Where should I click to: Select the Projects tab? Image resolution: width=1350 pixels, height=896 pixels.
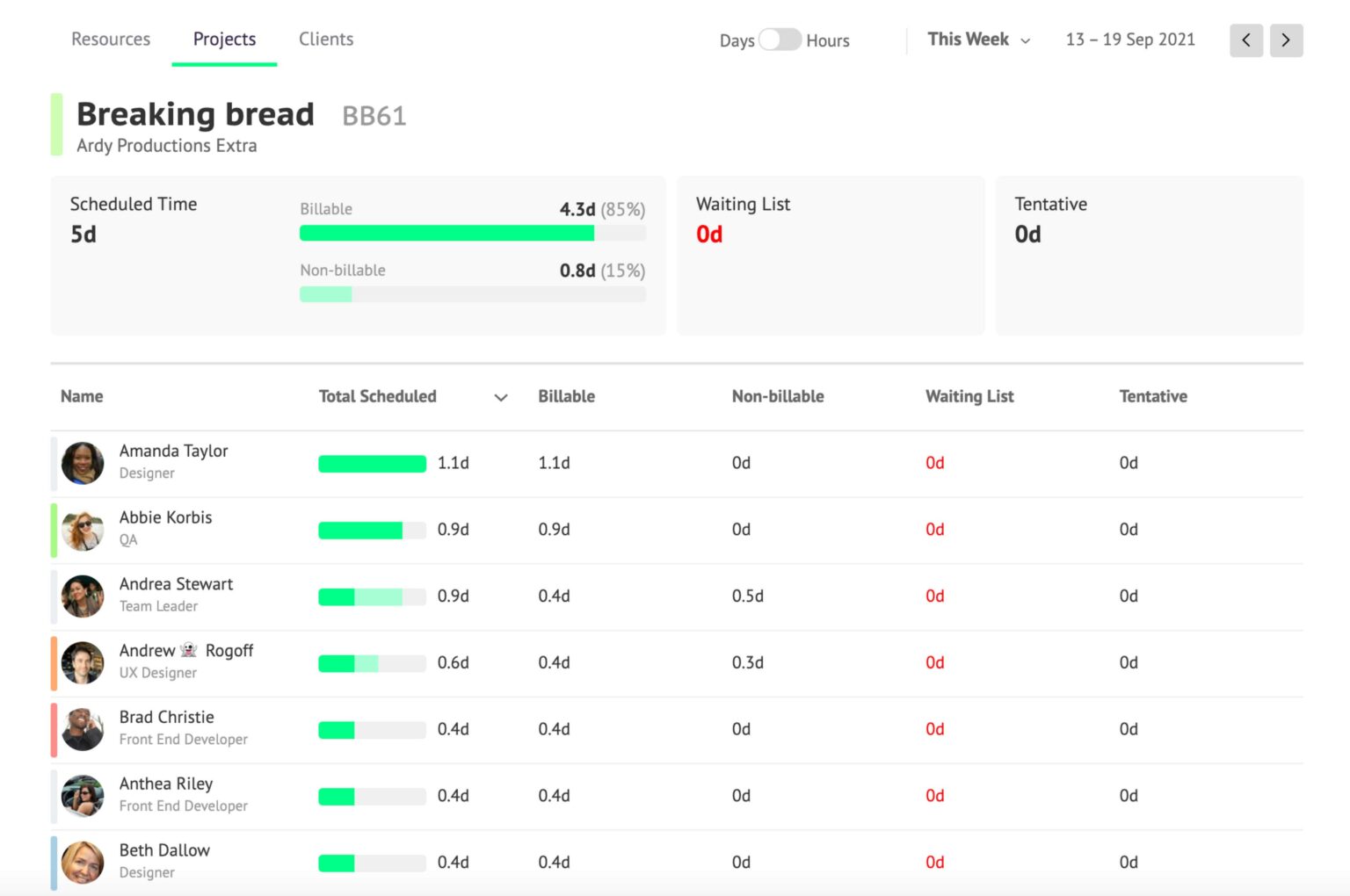(x=224, y=39)
